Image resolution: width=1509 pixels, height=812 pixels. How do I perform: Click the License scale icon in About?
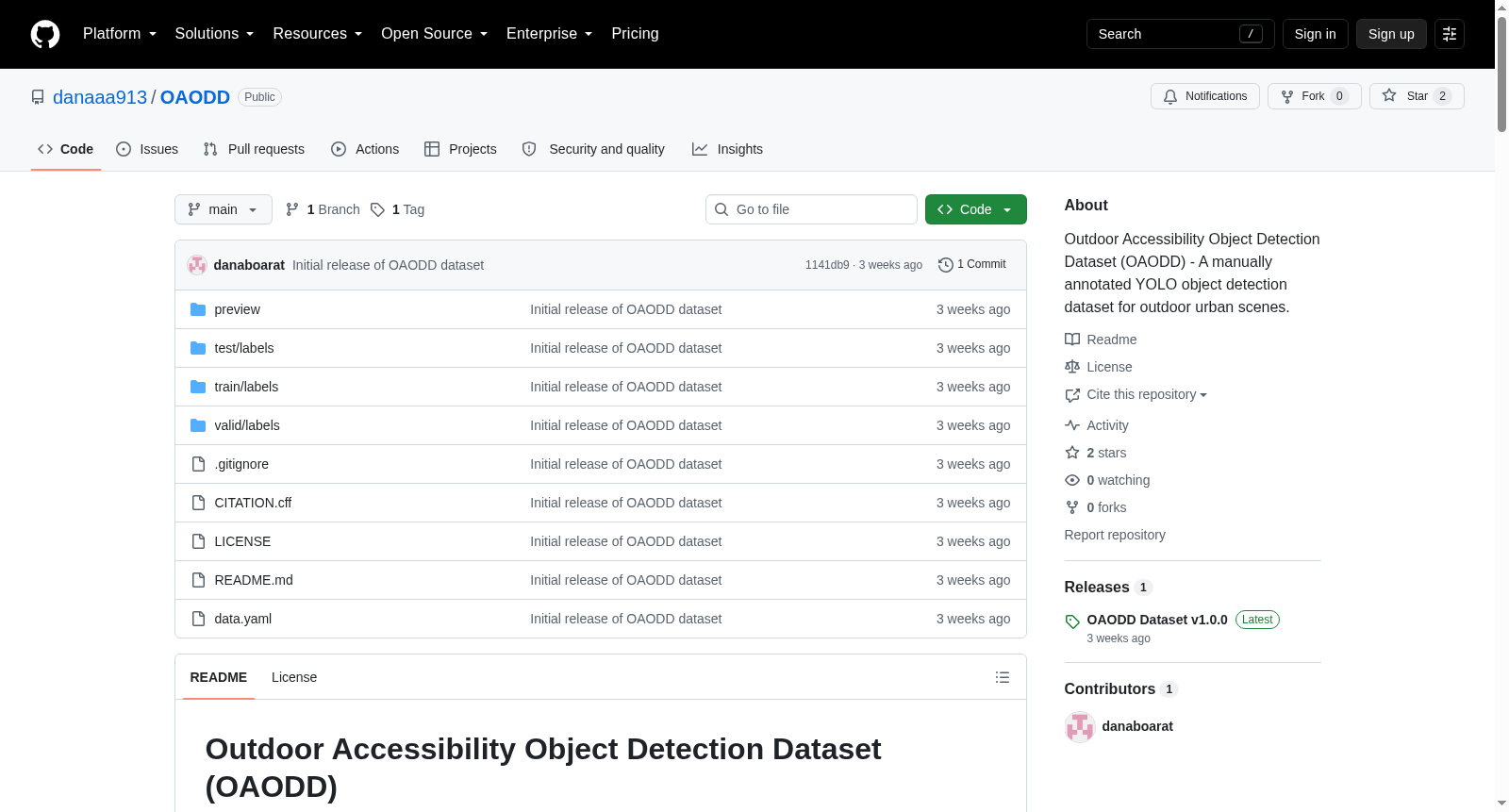pyautogui.click(x=1072, y=367)
